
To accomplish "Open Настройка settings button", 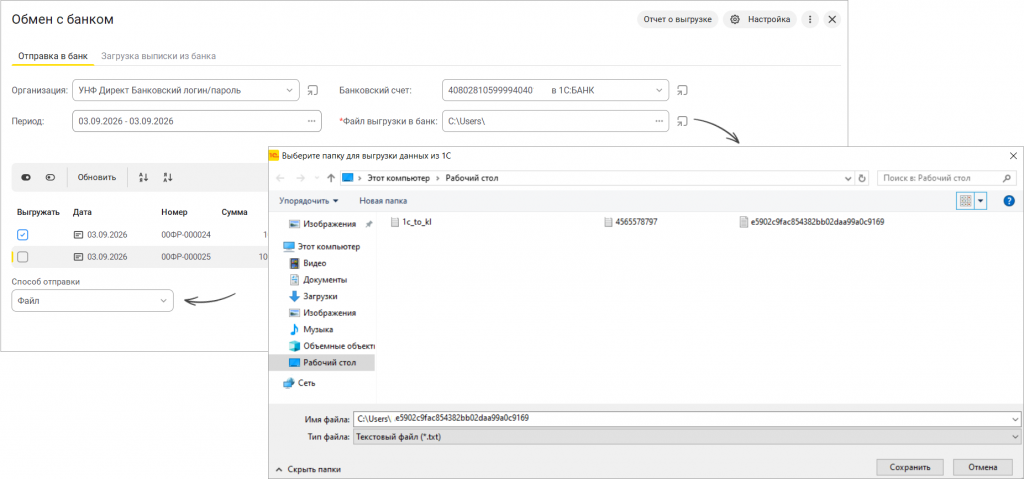I will pyautogui.click(x=760, y=20).
